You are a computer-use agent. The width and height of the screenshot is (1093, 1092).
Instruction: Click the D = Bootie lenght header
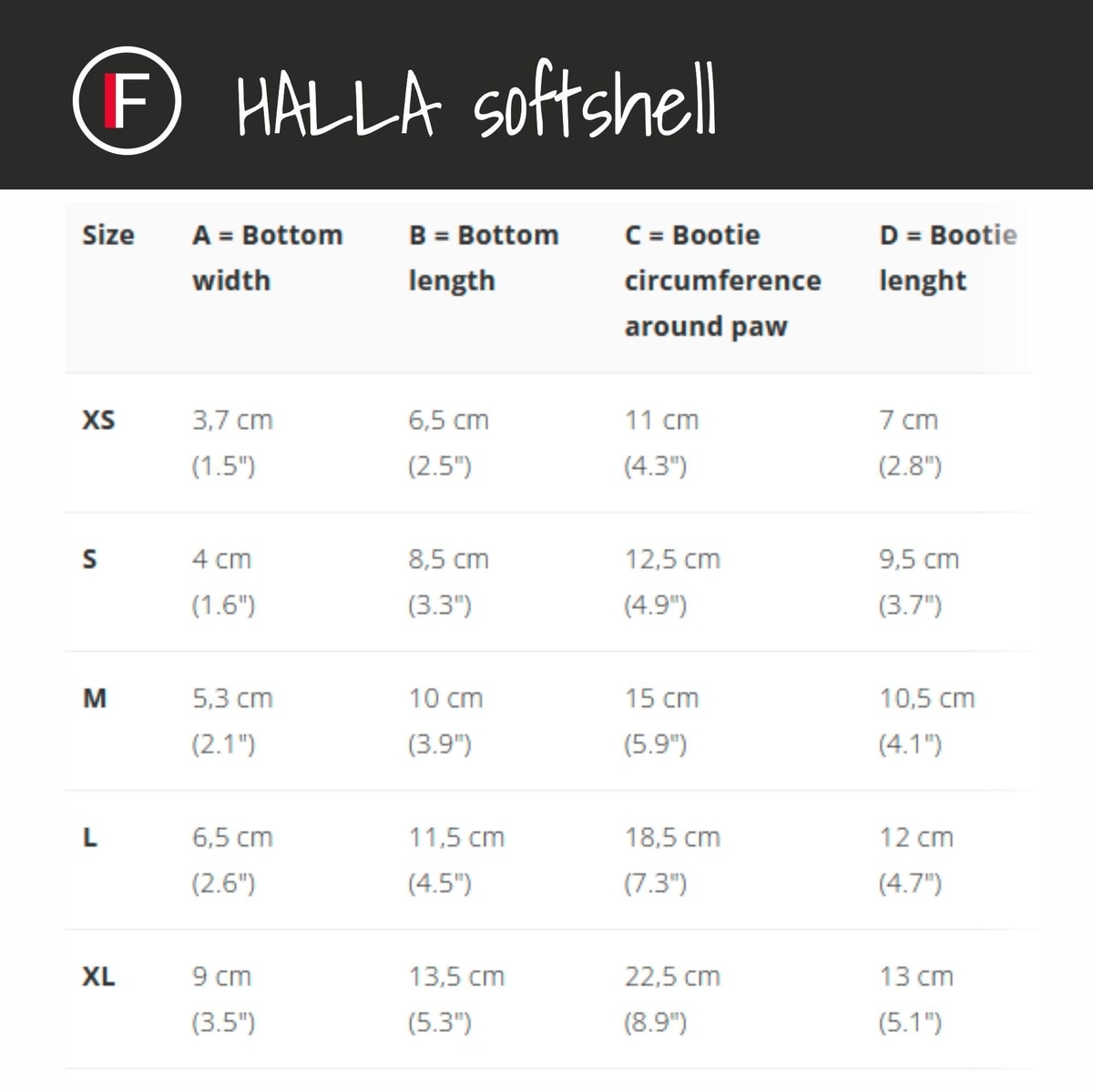tap(947, 258)
